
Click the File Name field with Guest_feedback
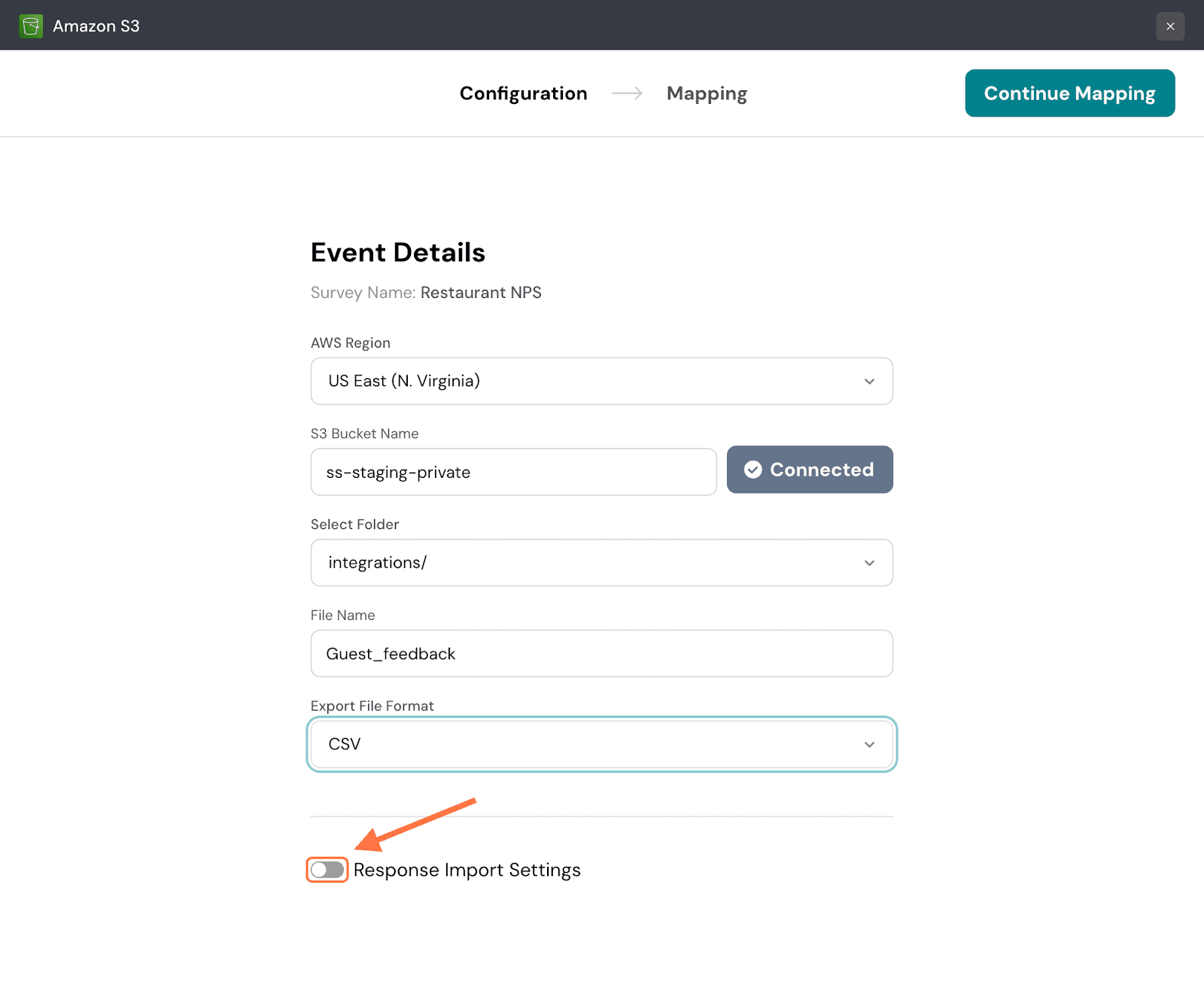coord(601,654)
